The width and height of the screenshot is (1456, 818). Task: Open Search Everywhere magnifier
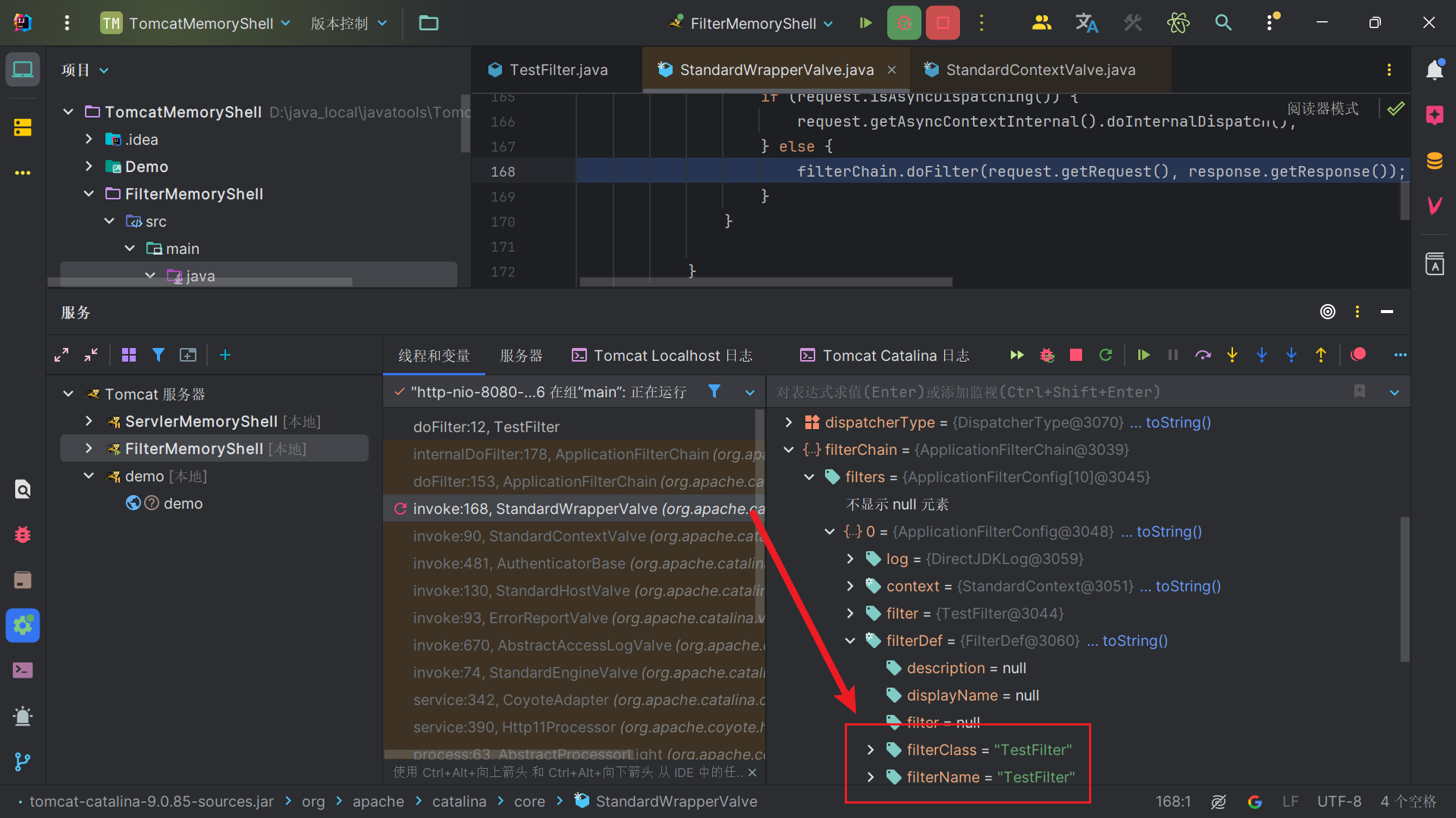[x=1223, y=23]
